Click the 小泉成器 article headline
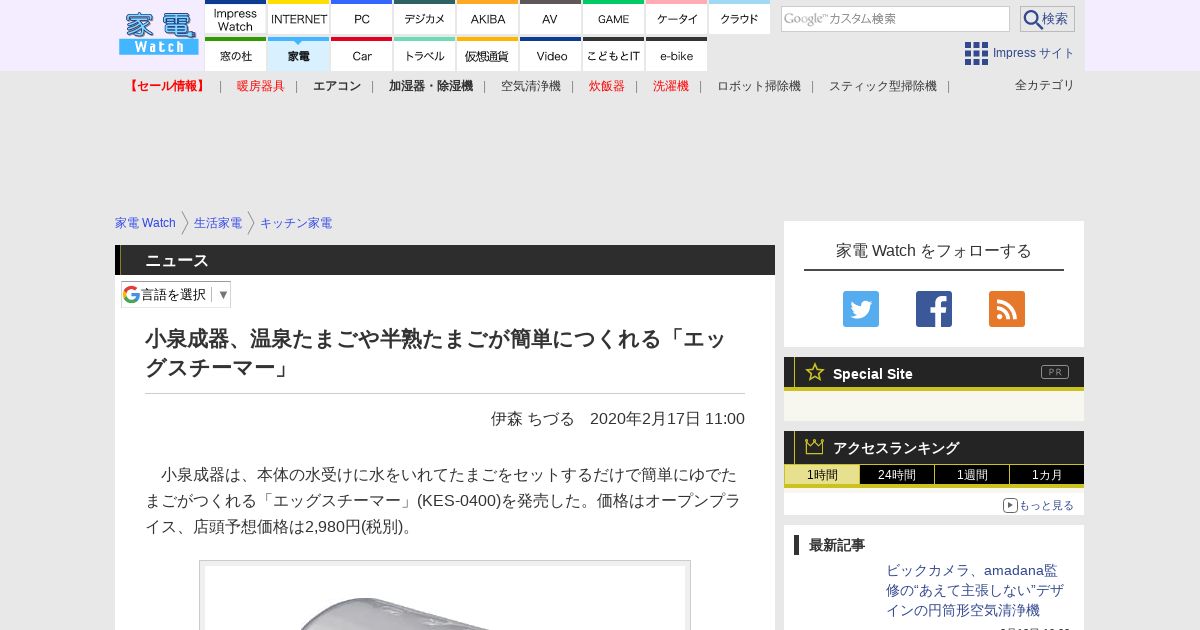This screenshot has width=1200, height=630. click(435, 353)
